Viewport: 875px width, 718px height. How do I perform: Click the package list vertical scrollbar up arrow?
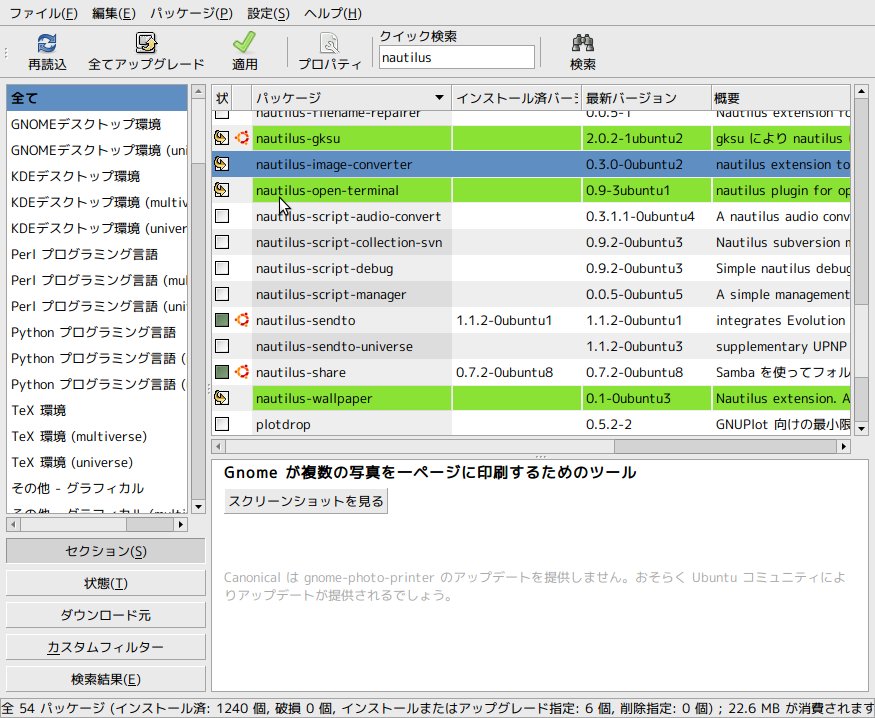(861, 91)
